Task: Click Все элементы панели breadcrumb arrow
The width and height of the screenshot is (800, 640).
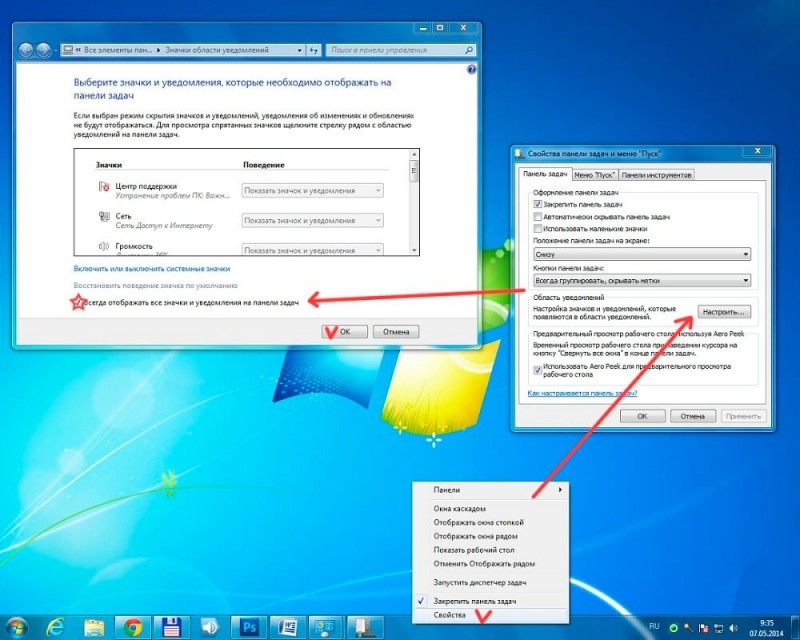Action: pos(159,50)
